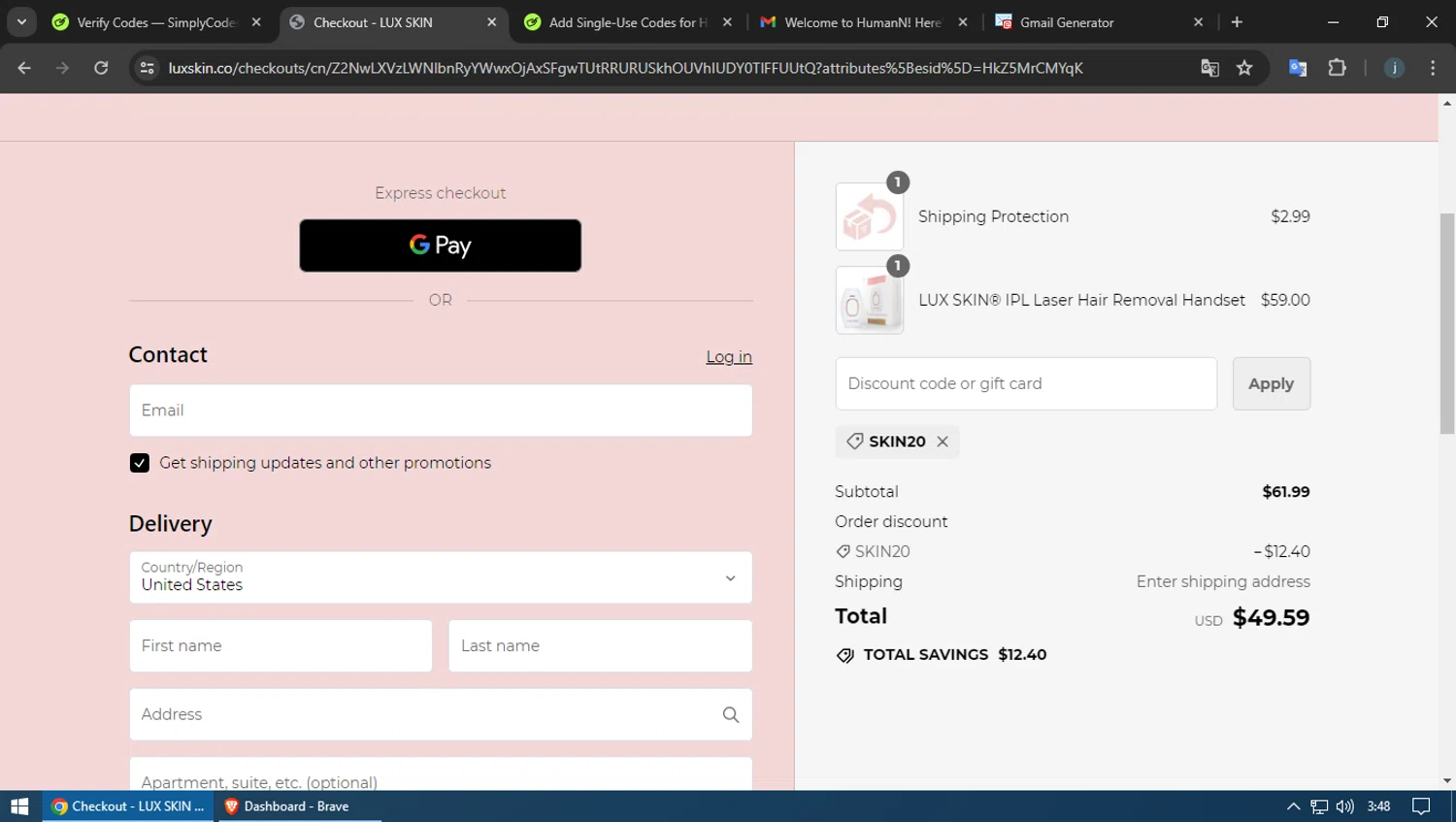Focus the Address field
The image size is (1456, 822).
[441, 714]
